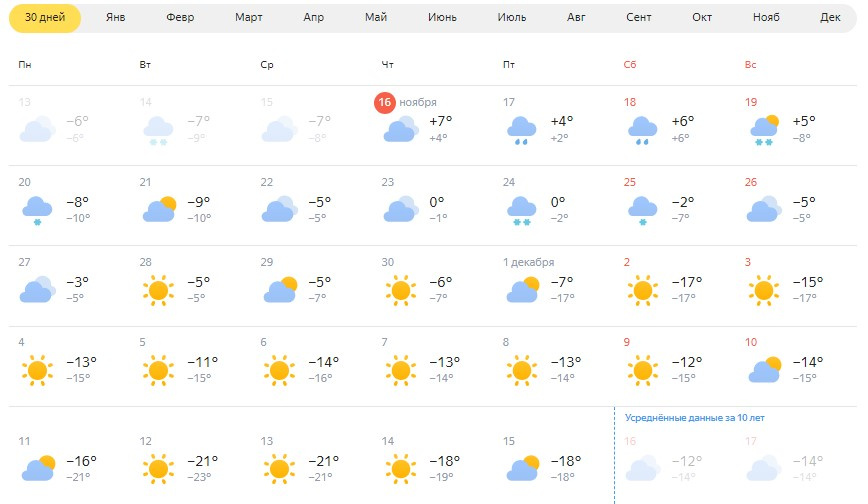This screenshot has height=504, width=868.
Task: Click partly cloudy icon for December 10
Action: tap(764, 370)
